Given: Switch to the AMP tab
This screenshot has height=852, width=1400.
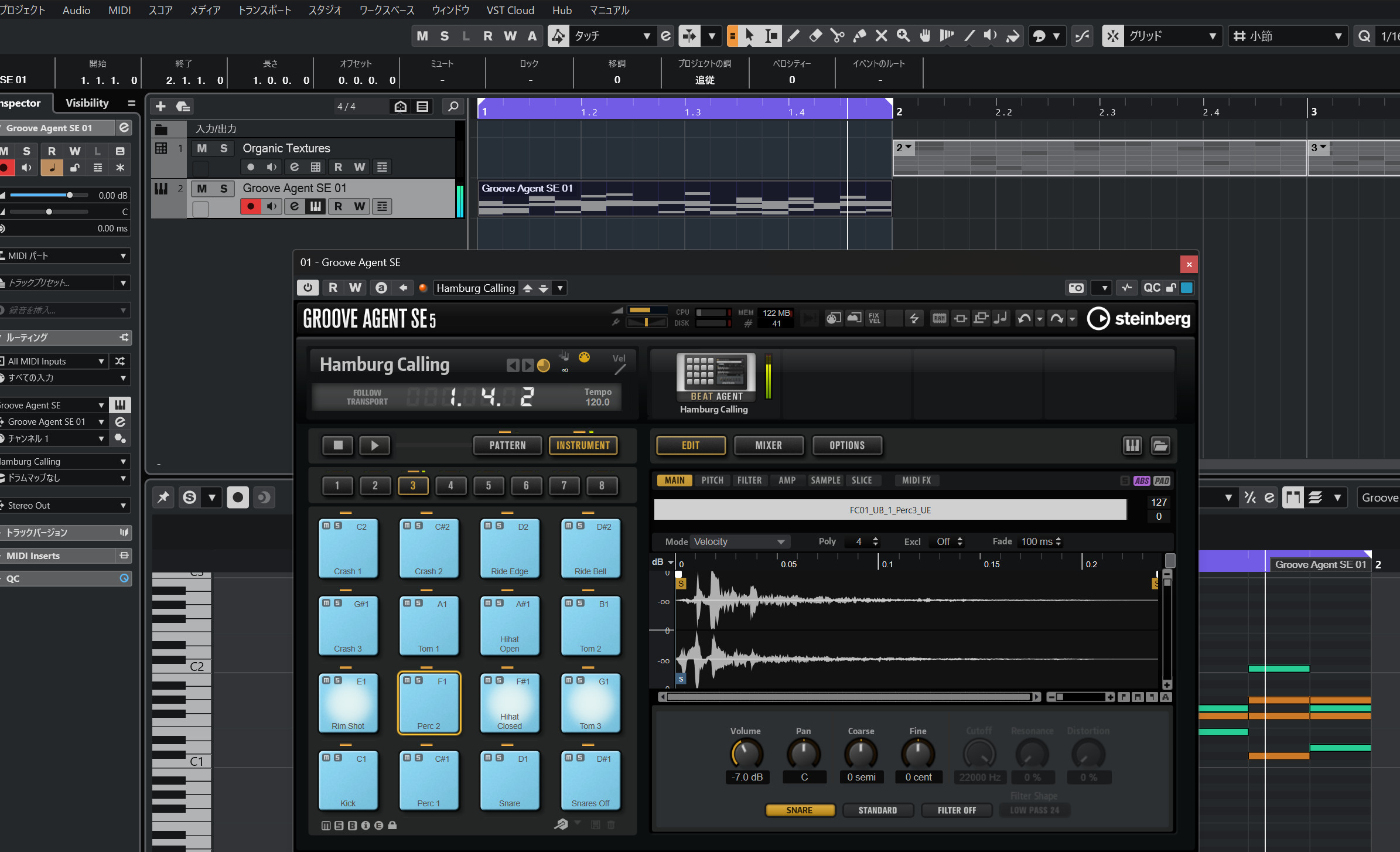Looking at the screenshot, I should click(787, 480).
